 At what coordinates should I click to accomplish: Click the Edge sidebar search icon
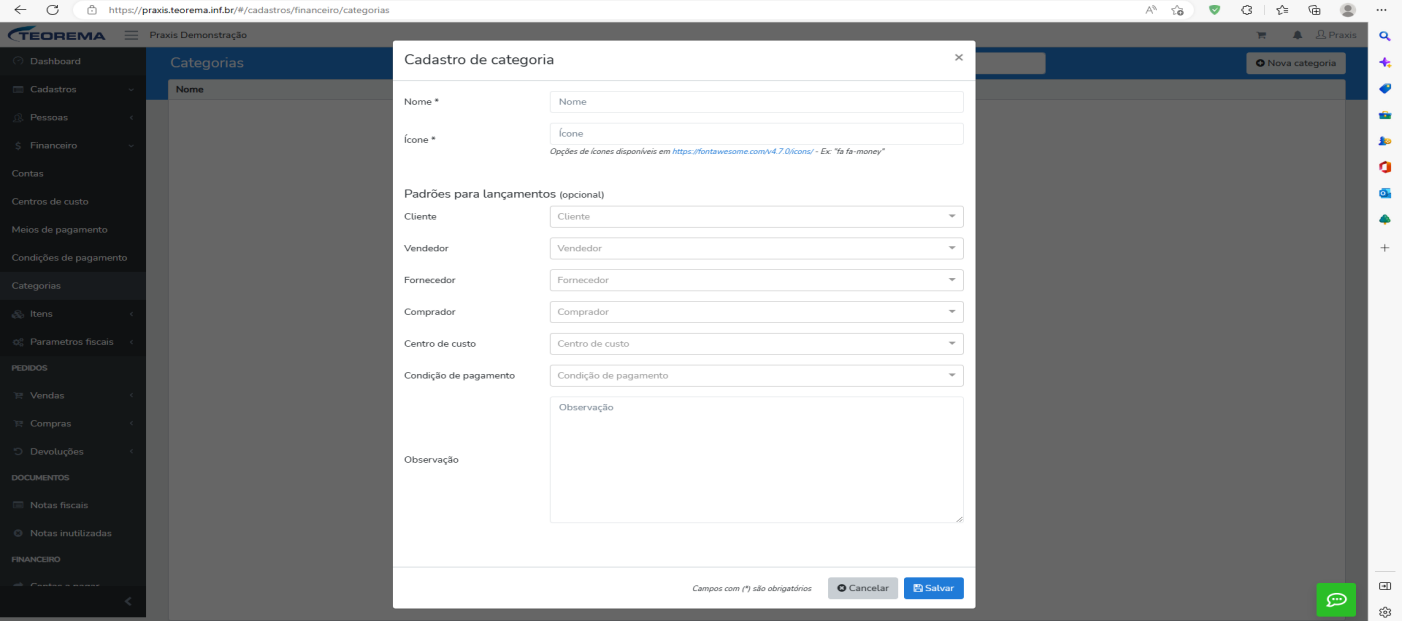click(1385, 36)
